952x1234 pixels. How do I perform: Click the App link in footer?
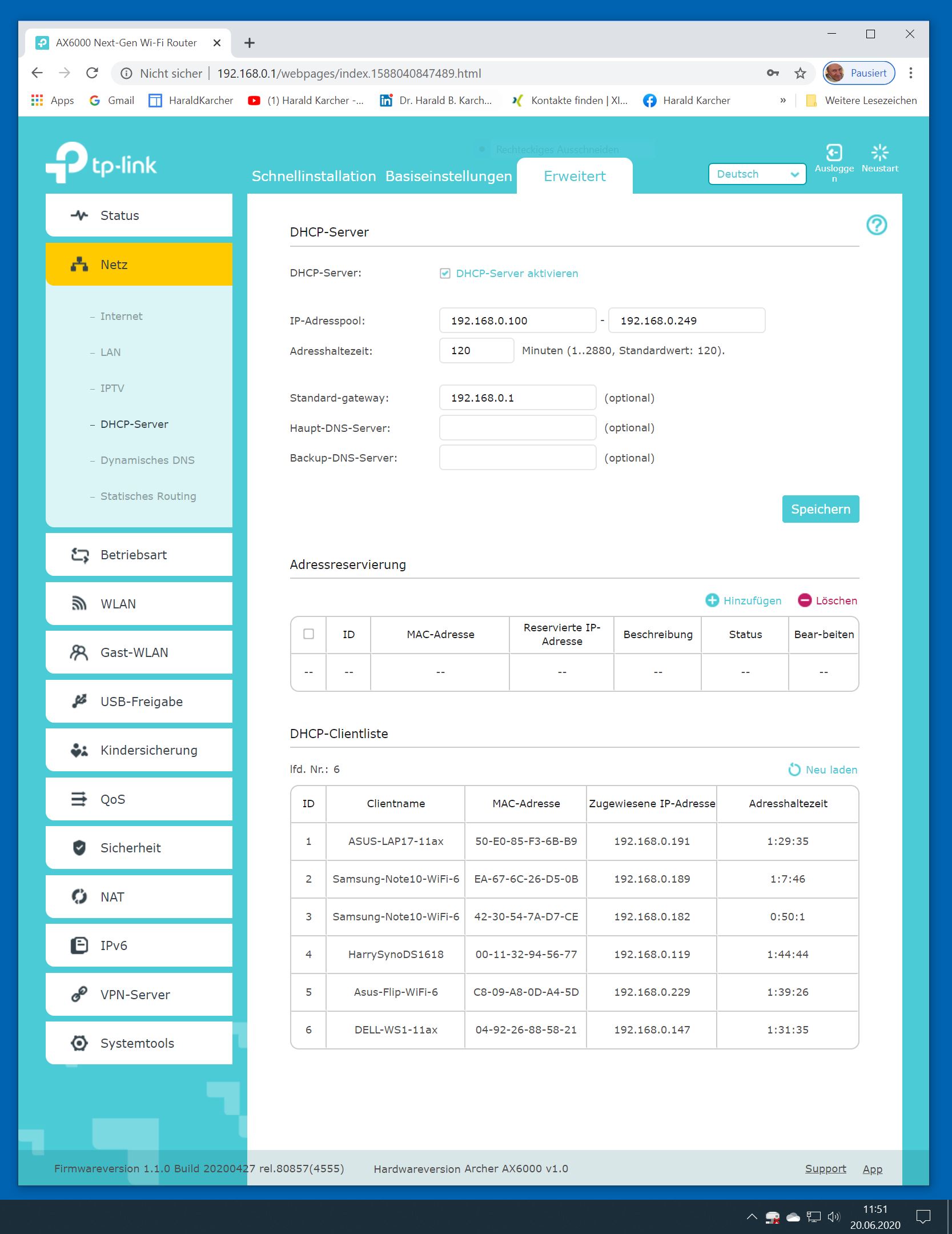point(872,1169)
